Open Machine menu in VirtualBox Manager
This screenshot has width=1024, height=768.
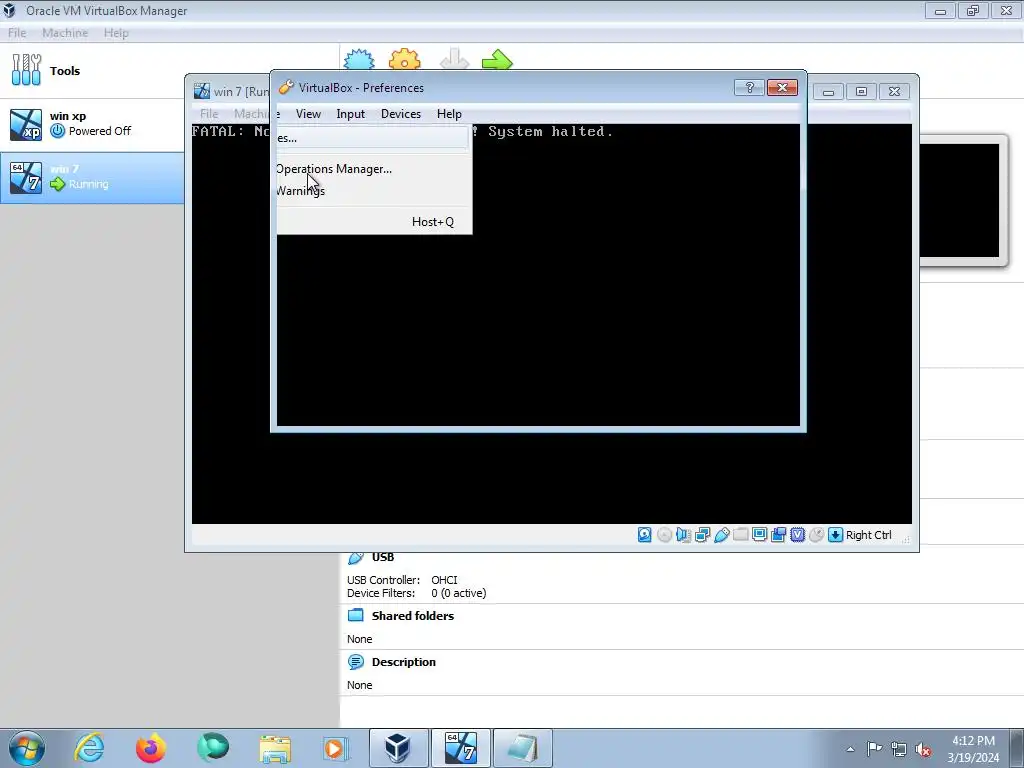pyautogui.click(x=65, y=33)
